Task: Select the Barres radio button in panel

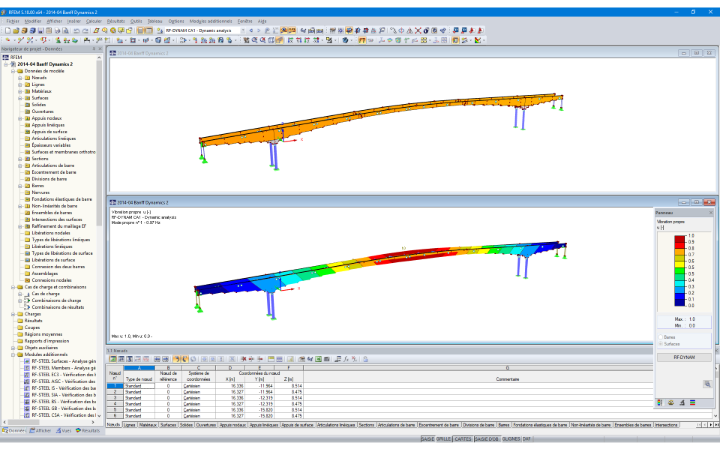Action: [661, 337]
